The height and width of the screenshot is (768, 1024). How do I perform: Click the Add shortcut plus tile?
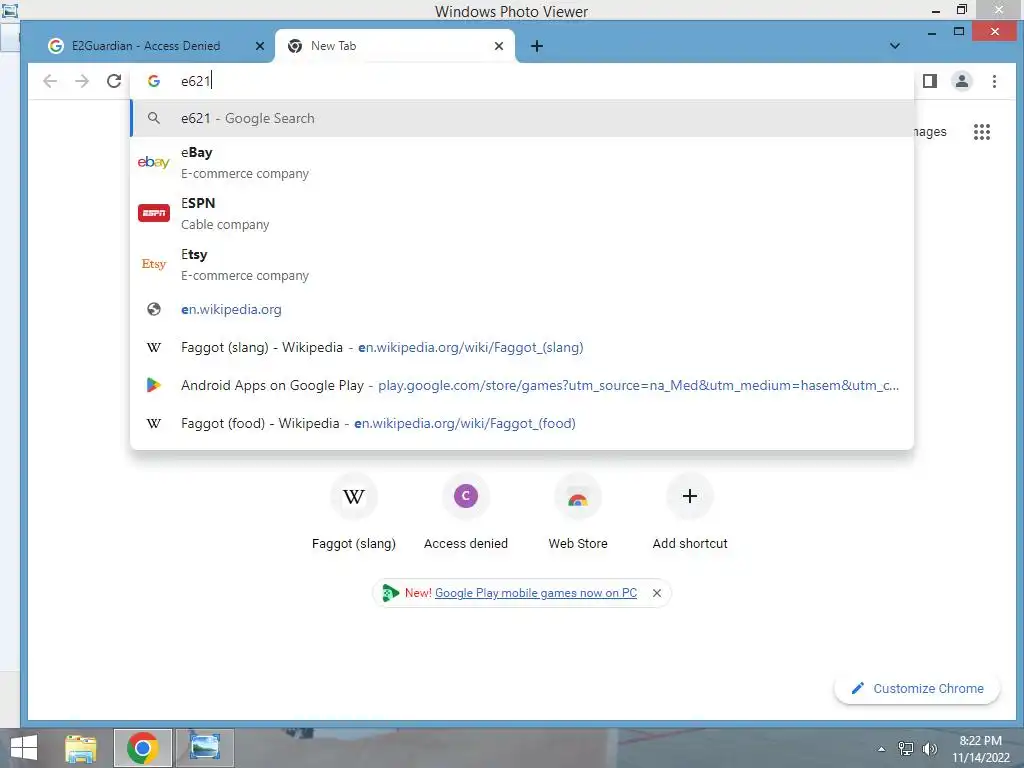690,512
